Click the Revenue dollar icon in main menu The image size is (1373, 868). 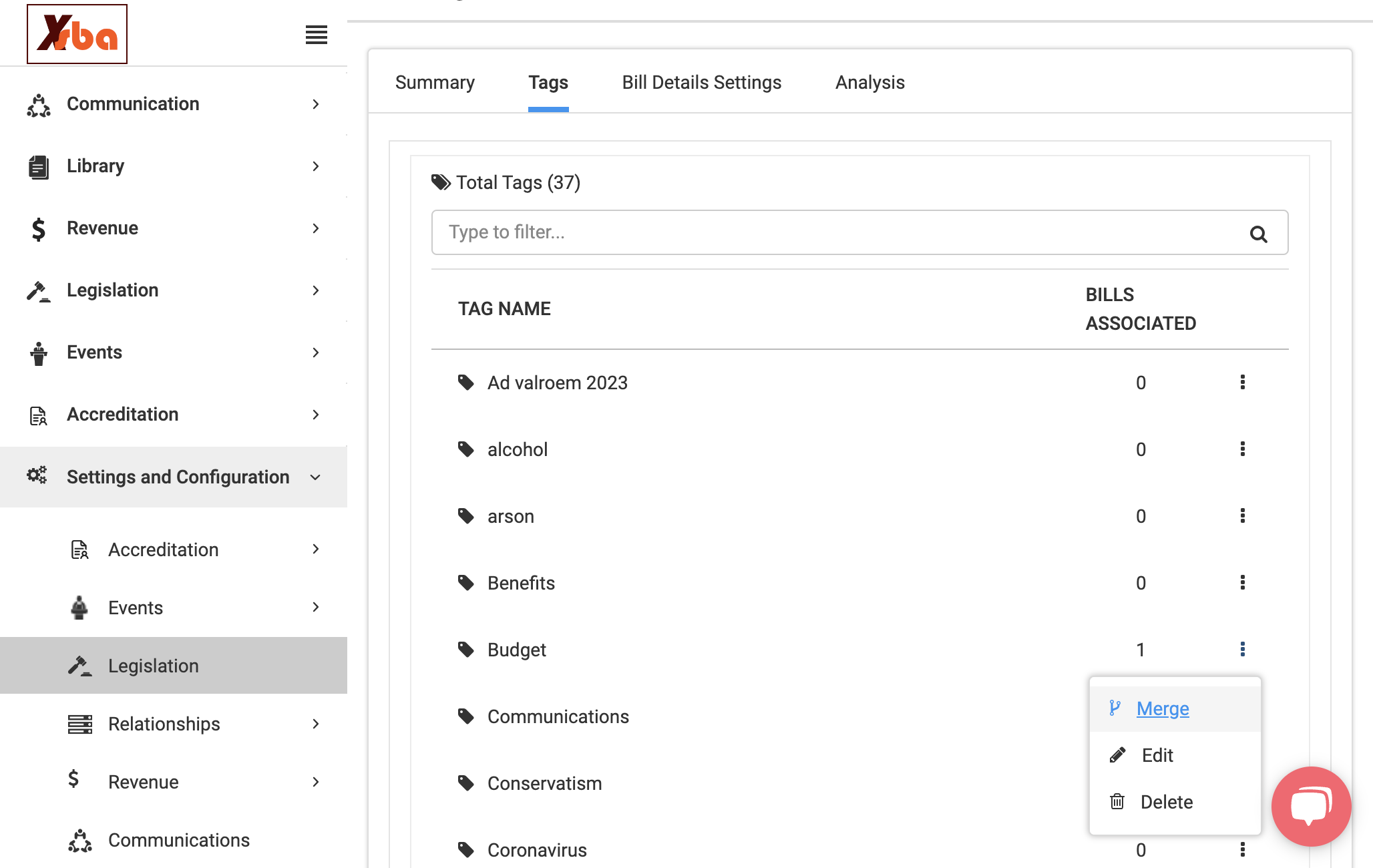pyautogui.click(x=39, y=229)
